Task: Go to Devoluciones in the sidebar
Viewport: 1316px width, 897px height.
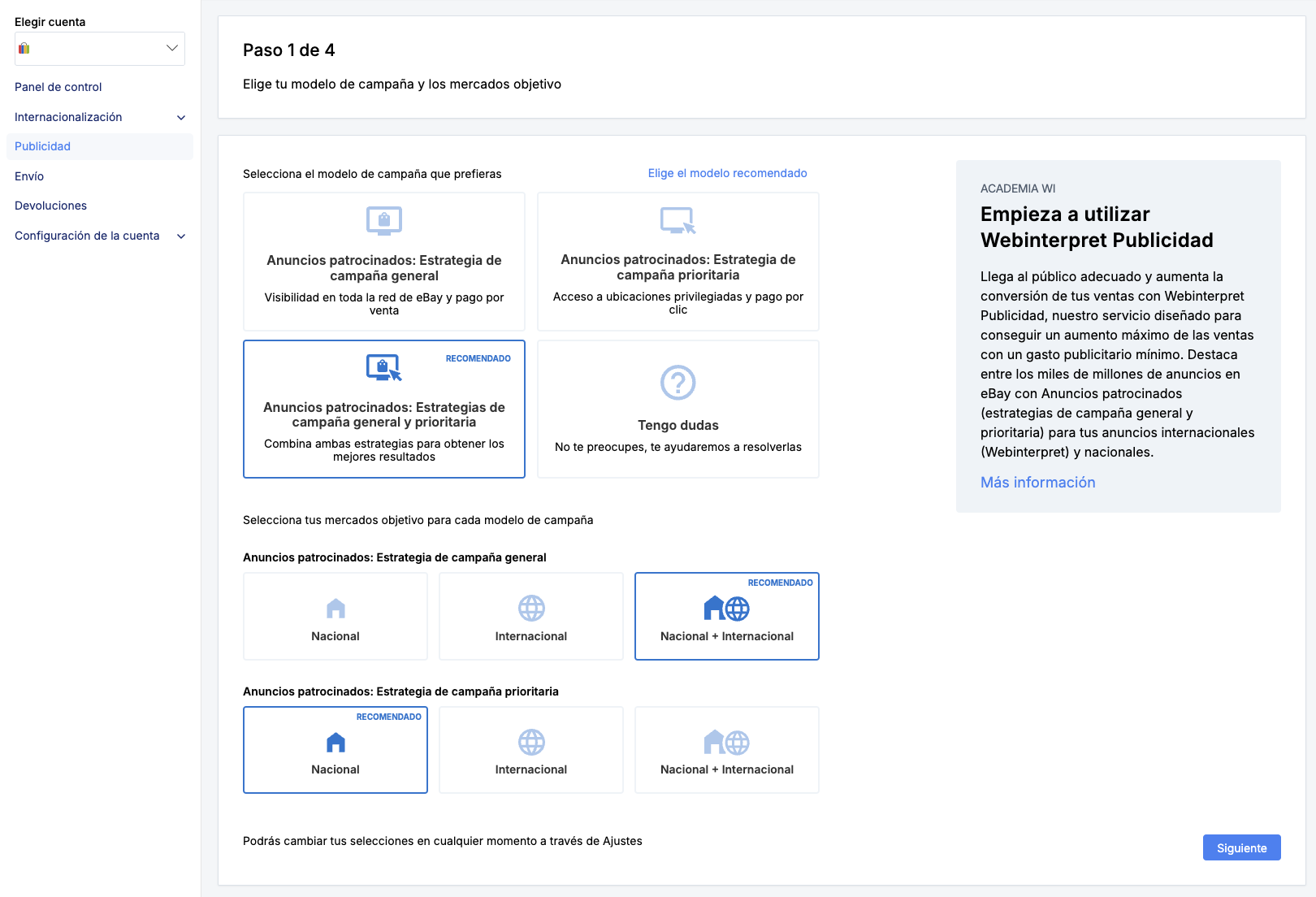Action: [x=50, y=206]
